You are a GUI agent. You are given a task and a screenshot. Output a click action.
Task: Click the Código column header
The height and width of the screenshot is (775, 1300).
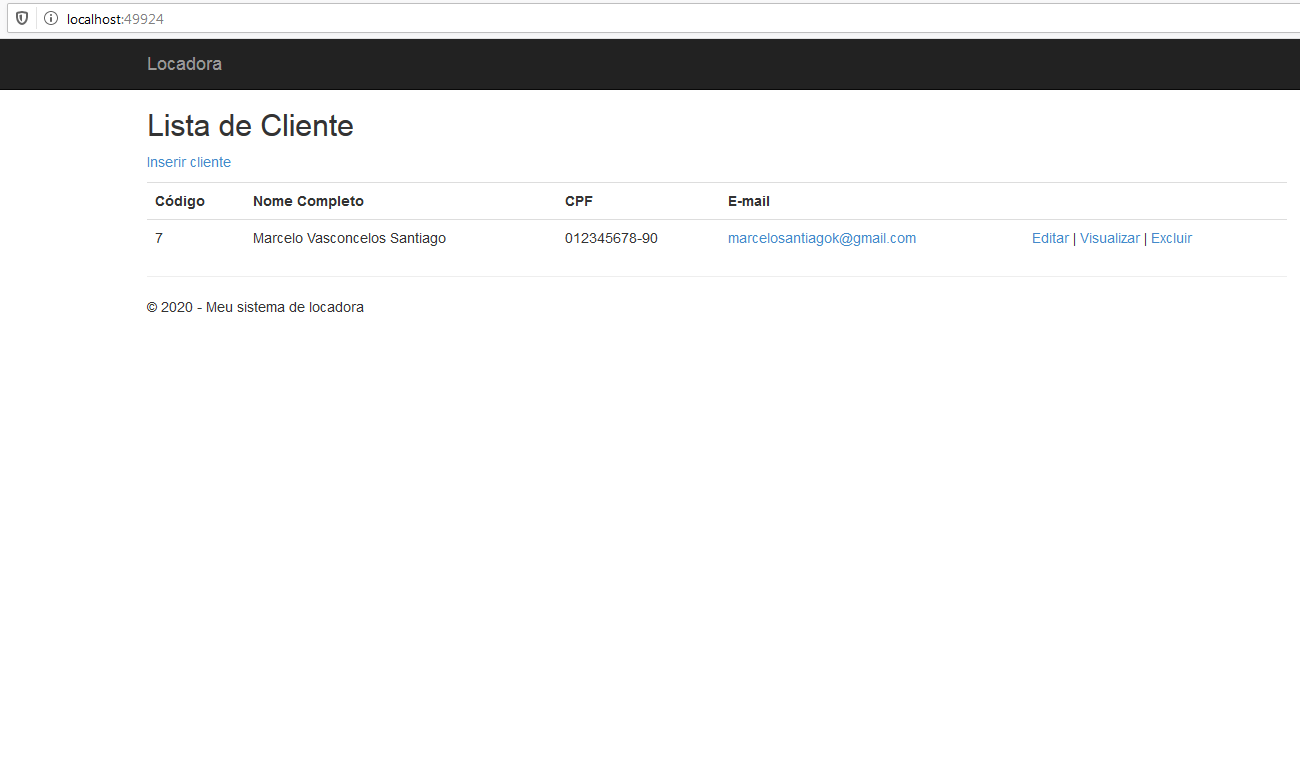pyautogui.click(x=180, y=201)
